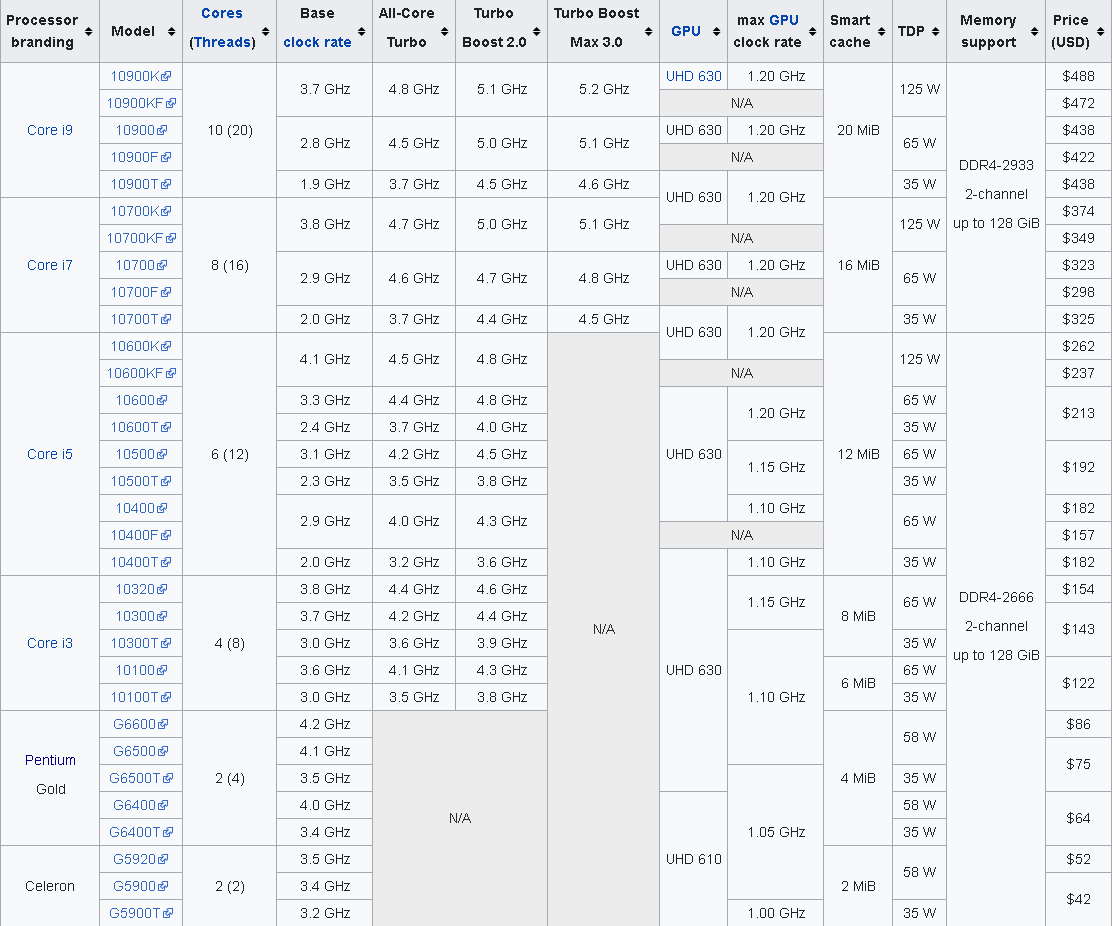
Task: Sort table by Processor branding column arrows
Action: [x=88, y=31]
